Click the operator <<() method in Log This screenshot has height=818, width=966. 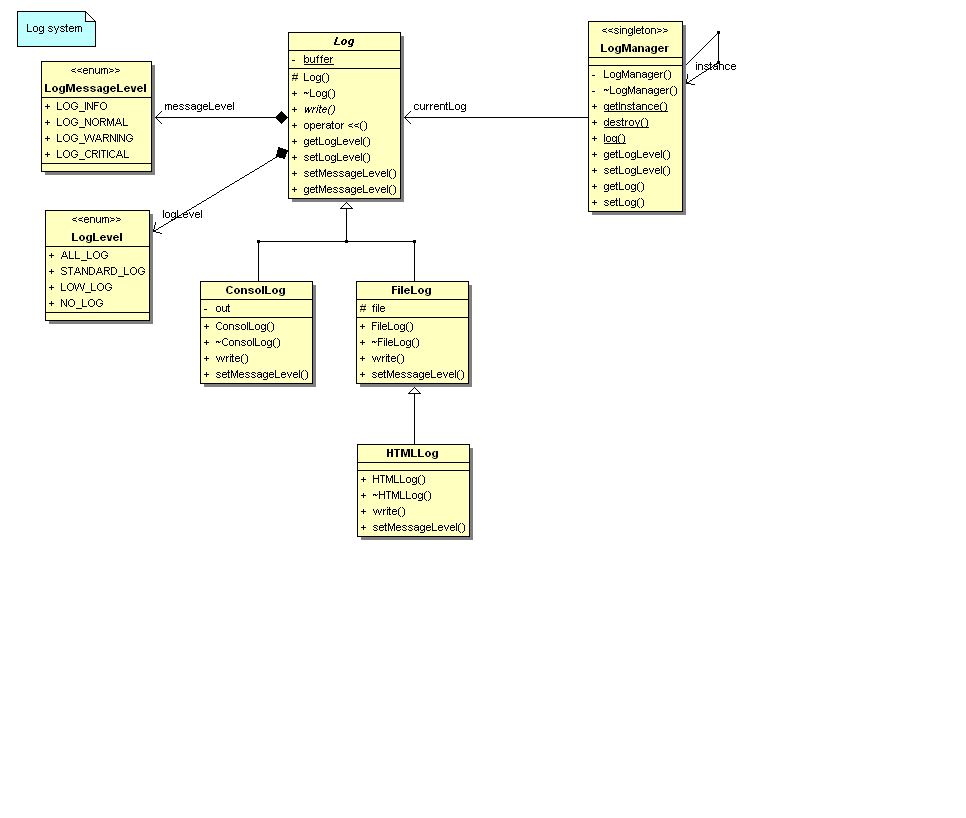pos(335,125)
